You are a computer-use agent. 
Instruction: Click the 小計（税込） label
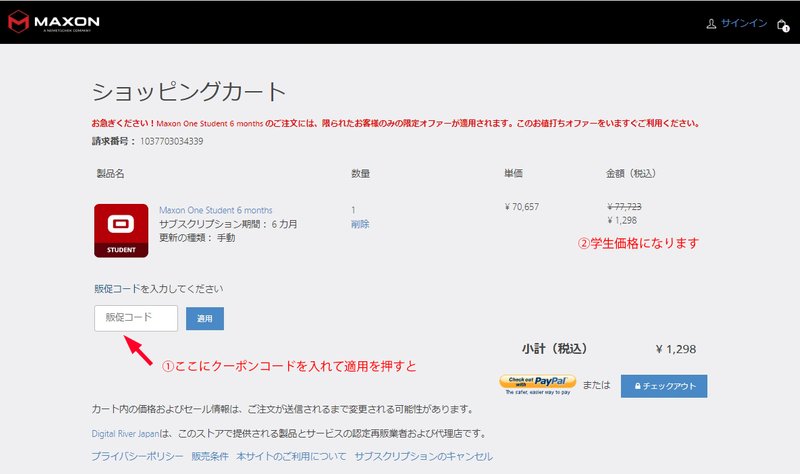pyautogui.click(x=554, y=349)
